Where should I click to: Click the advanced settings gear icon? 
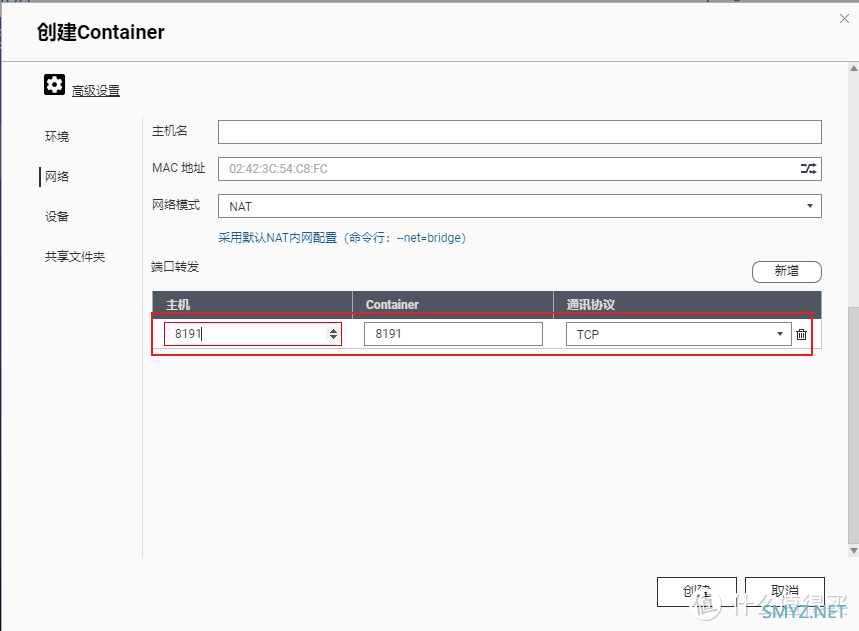54,85
